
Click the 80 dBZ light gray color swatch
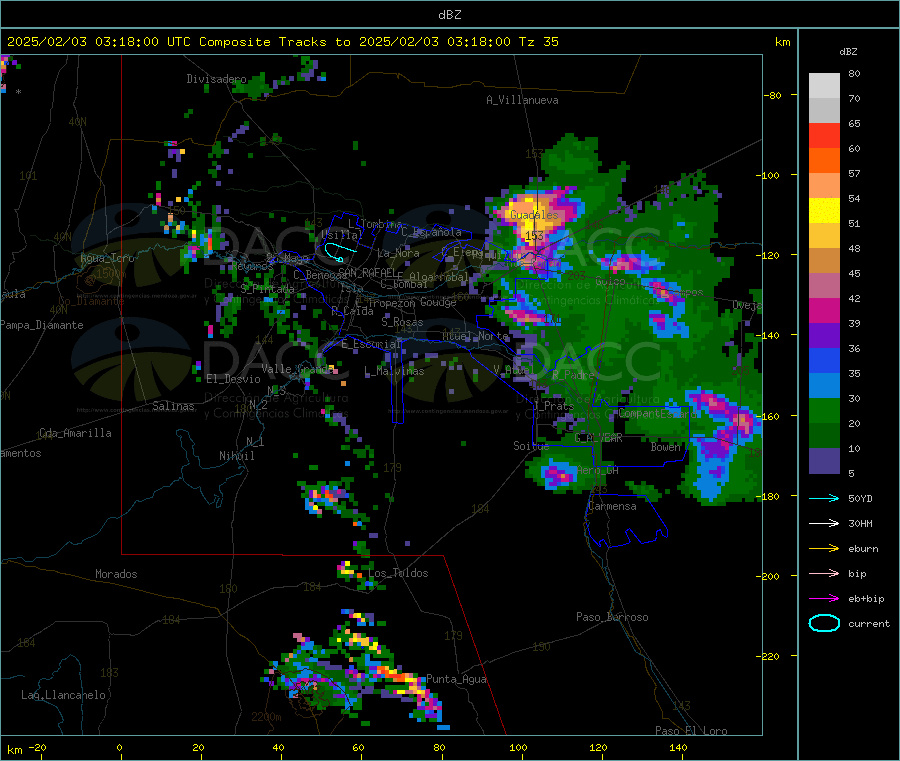tap(824, 86)
